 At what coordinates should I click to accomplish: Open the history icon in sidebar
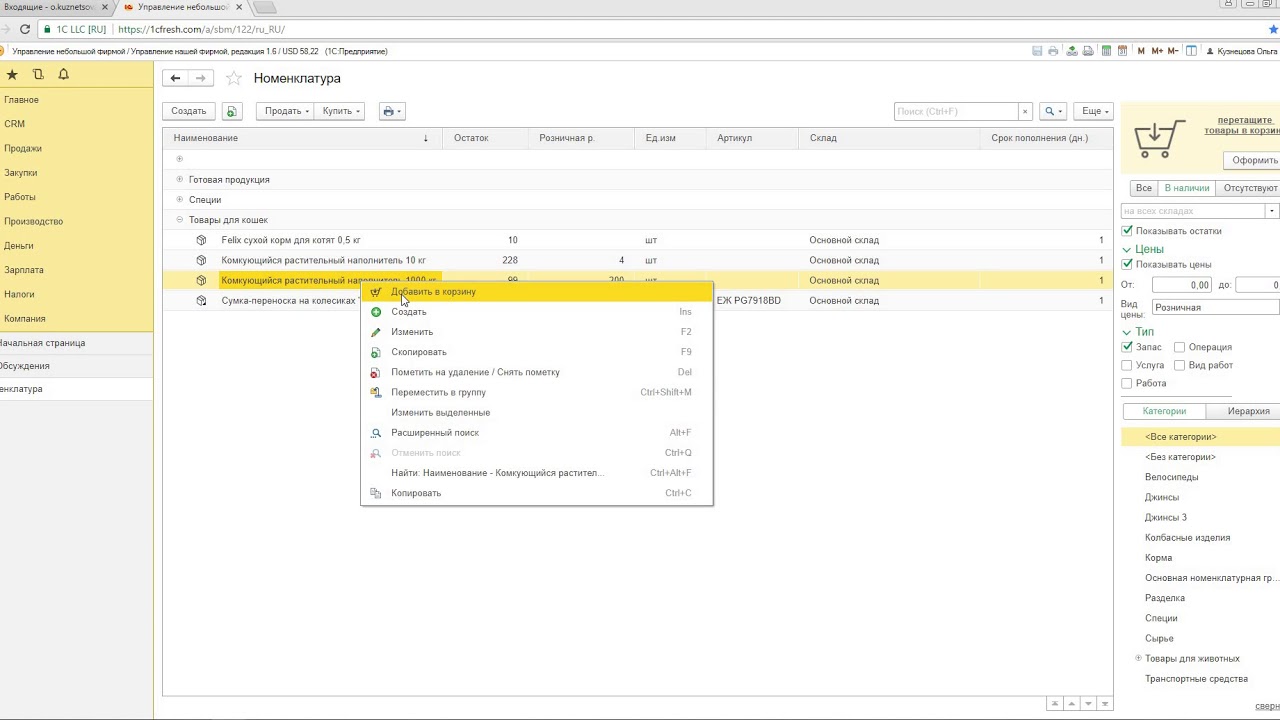coord(38,75)
